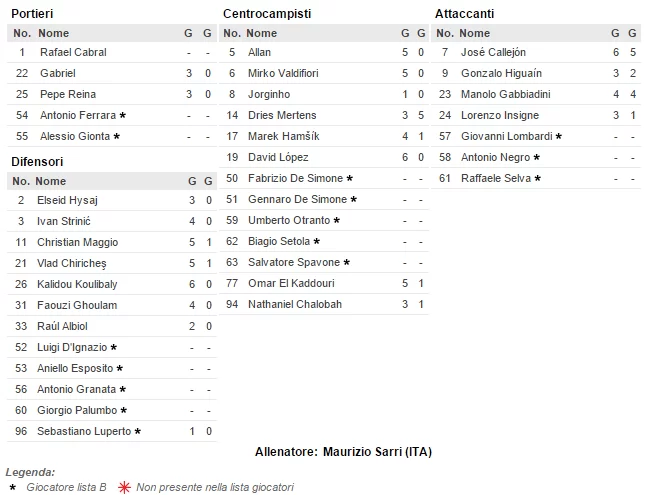Select goalkeeper Pepe Reina

click(x=67, y=94)
